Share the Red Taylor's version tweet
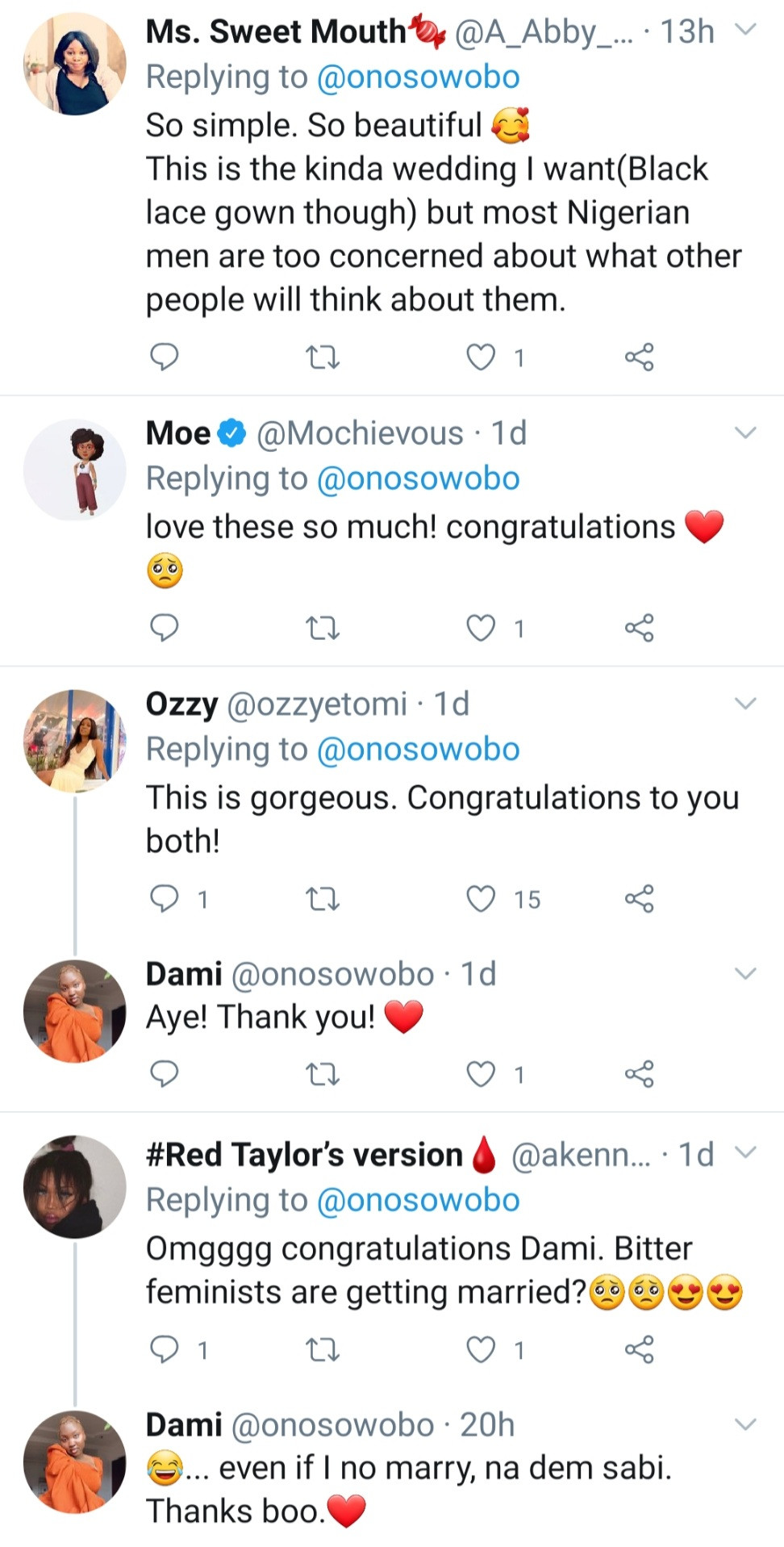The width and height of the screenshot is (784, 1547). pos(639,1349)
